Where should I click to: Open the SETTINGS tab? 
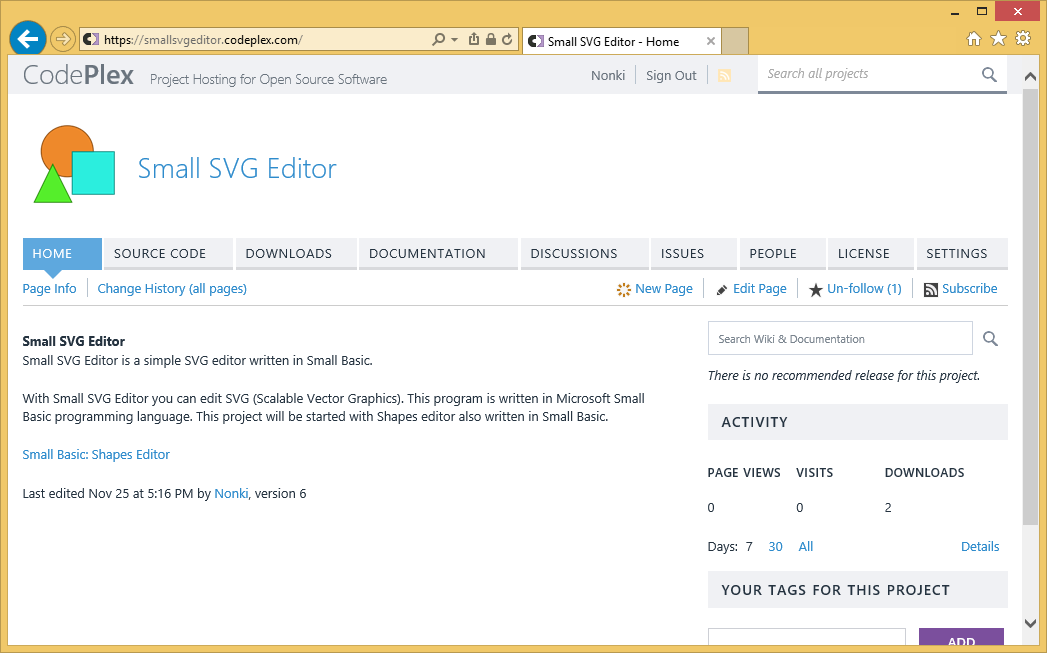coord(962,254)
